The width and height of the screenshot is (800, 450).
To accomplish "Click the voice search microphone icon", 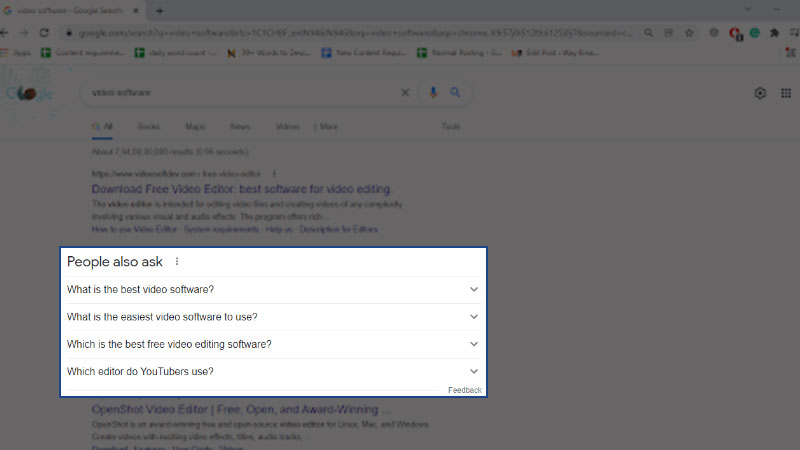I will [x=433, y=93].
